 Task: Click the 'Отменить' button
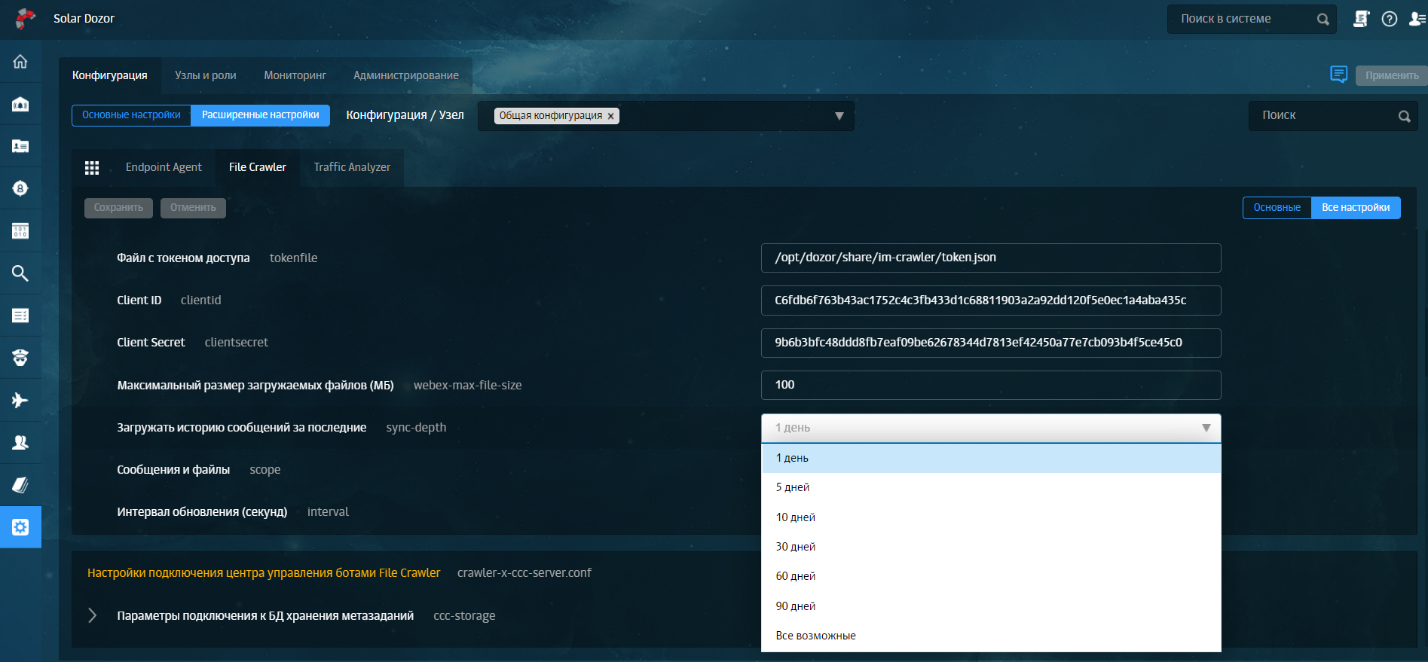tap(193, 208)
